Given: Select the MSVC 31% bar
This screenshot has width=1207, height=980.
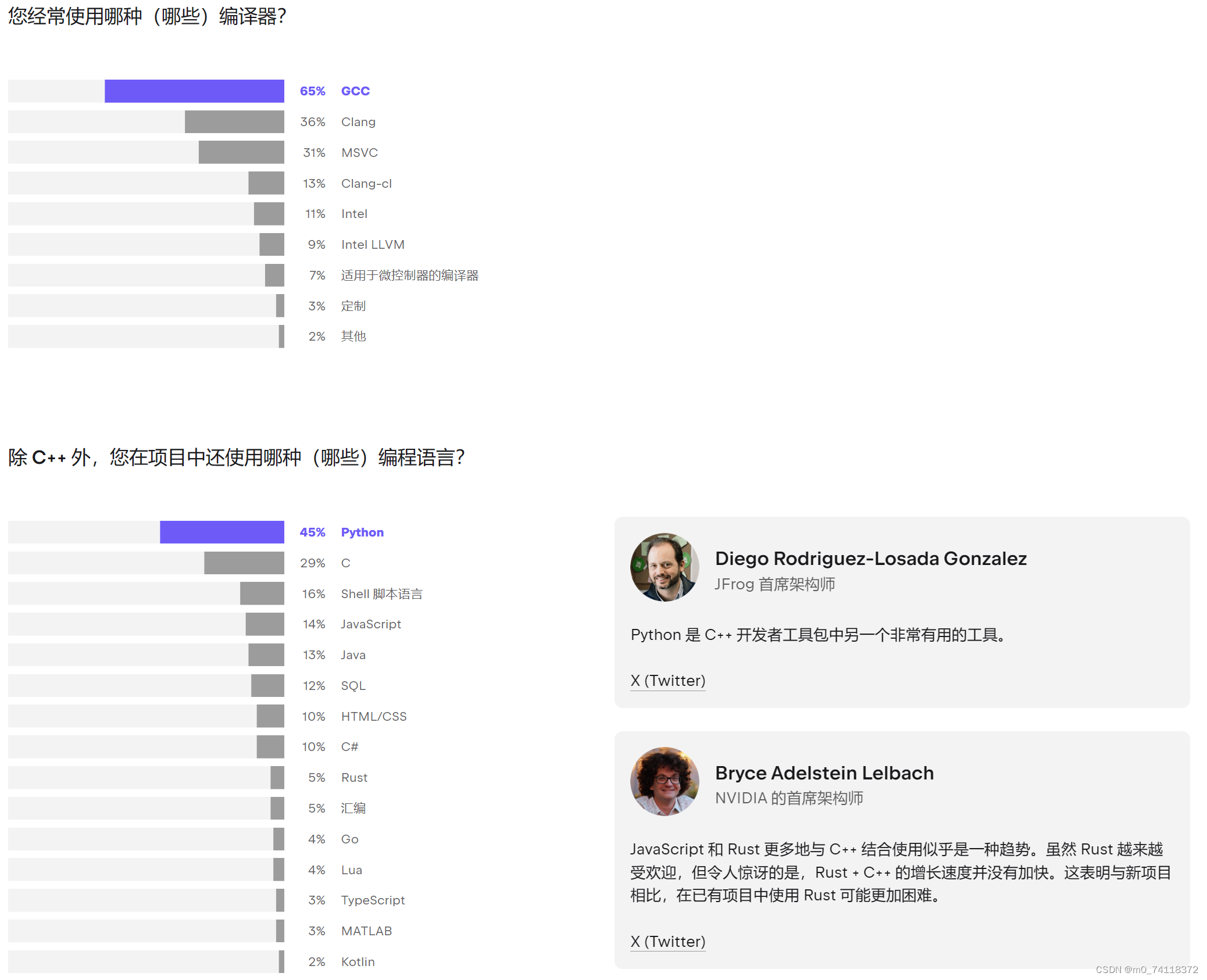Looking at the screenshot, I should click(x=241, y=153).
